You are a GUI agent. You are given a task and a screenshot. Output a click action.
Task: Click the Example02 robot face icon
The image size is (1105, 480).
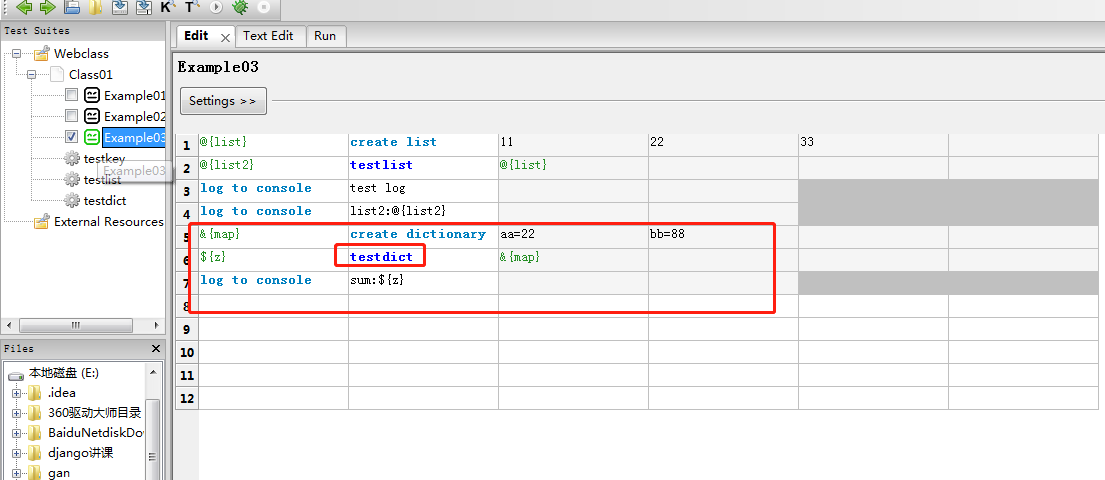[92, 116]
